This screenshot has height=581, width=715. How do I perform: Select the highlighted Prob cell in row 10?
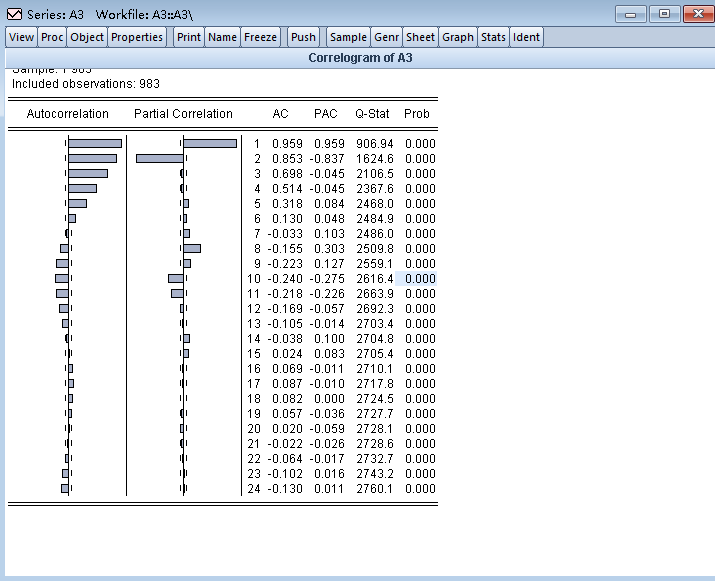pyautogui.click(x=417, y=279)
